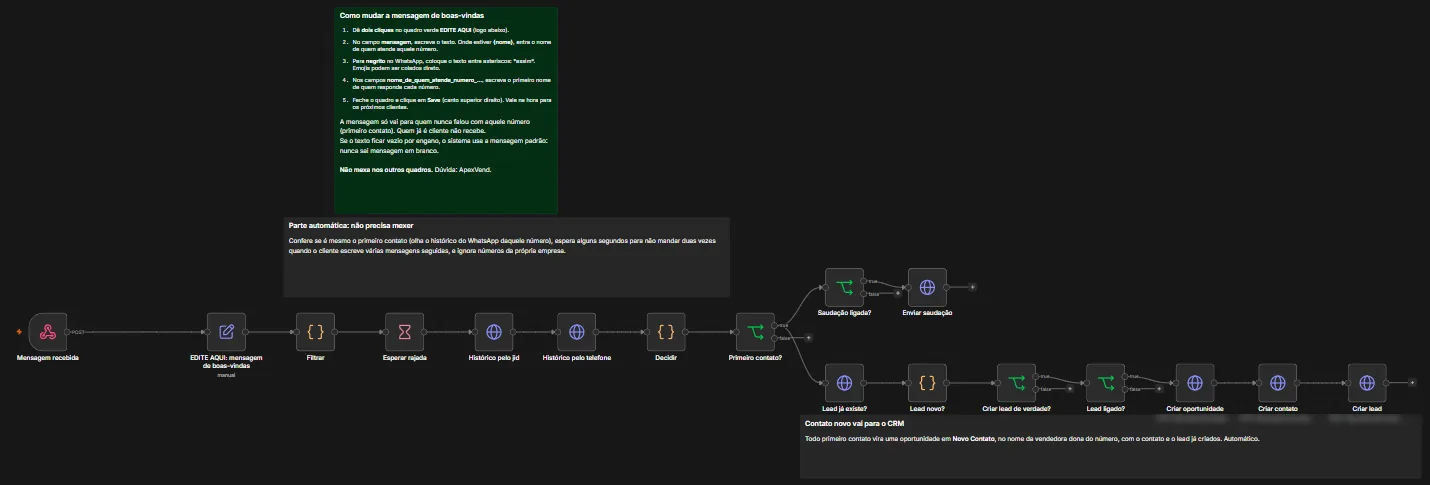The width and height of the screenshot is (1430, 485).
Task: Select the Histórico pelo telefone HTTP node
Action: (x=576, y=332)
